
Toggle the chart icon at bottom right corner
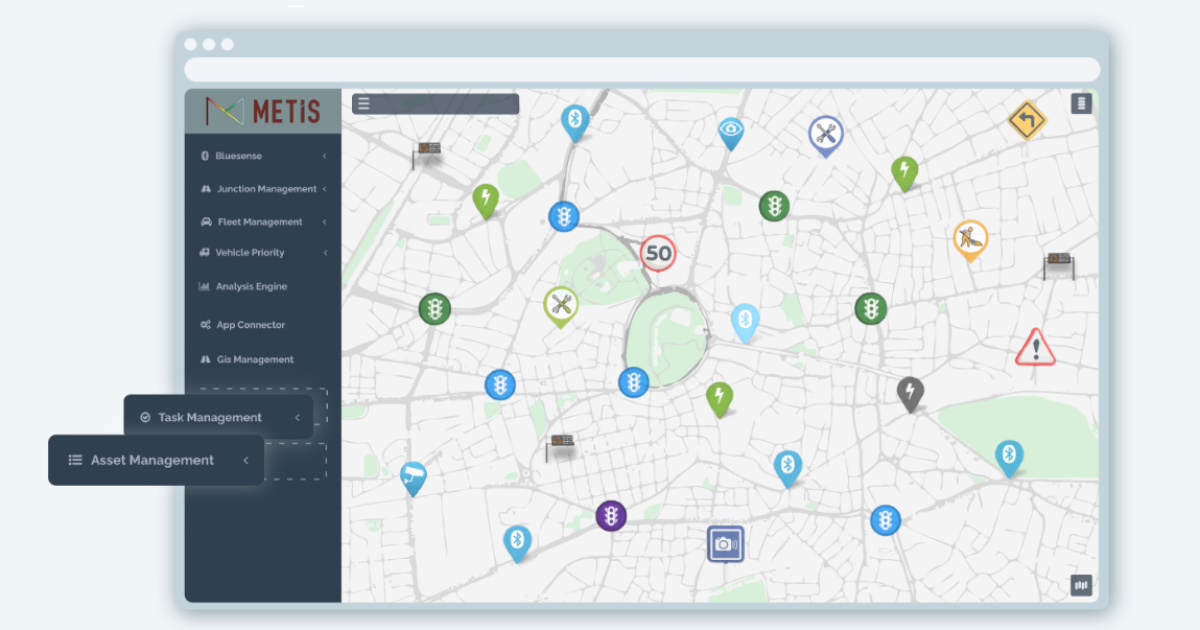tap(1079, 584)
